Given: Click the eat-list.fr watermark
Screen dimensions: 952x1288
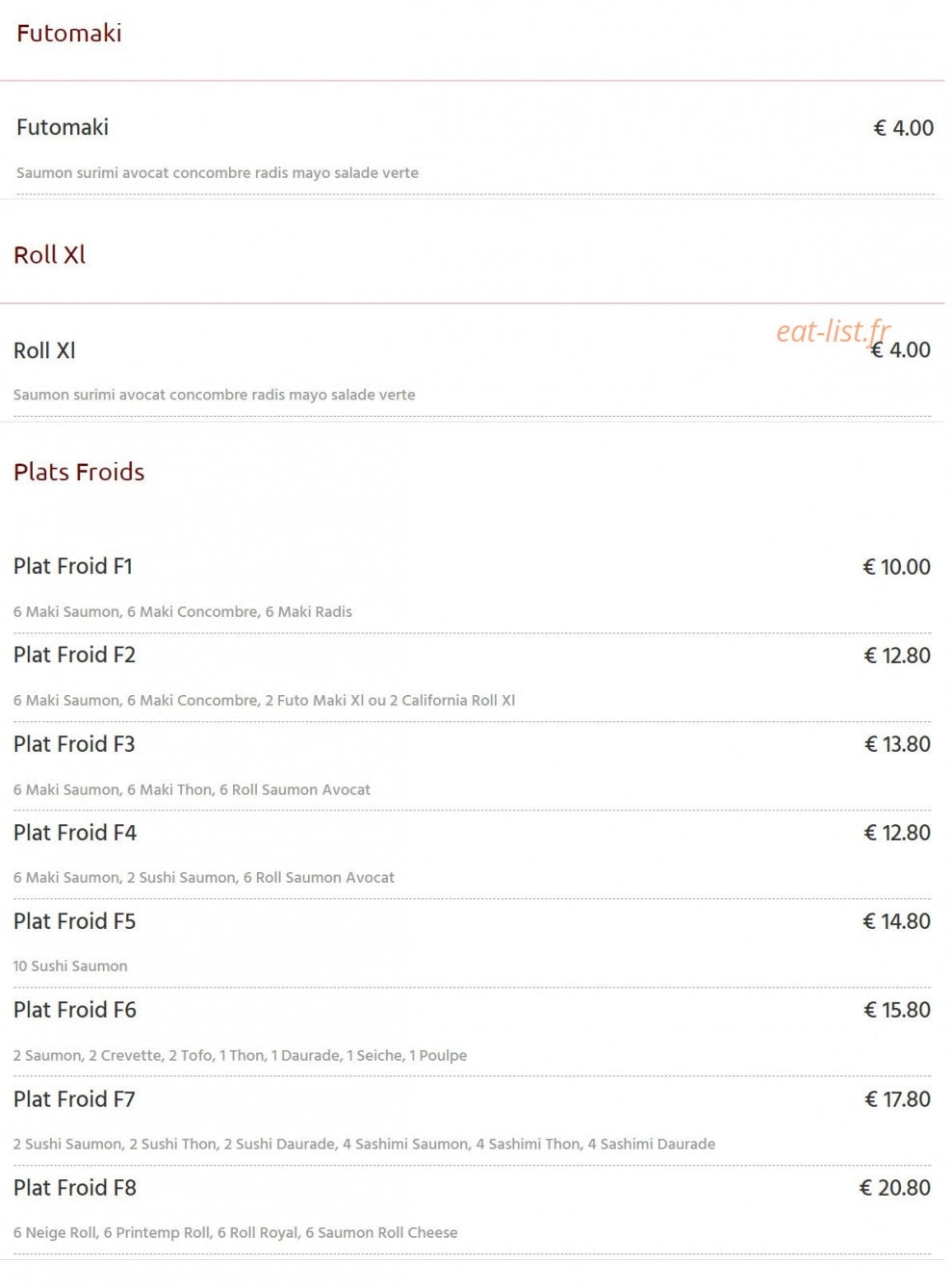Looking at the screenshot, I should click(x=834, y=331).
